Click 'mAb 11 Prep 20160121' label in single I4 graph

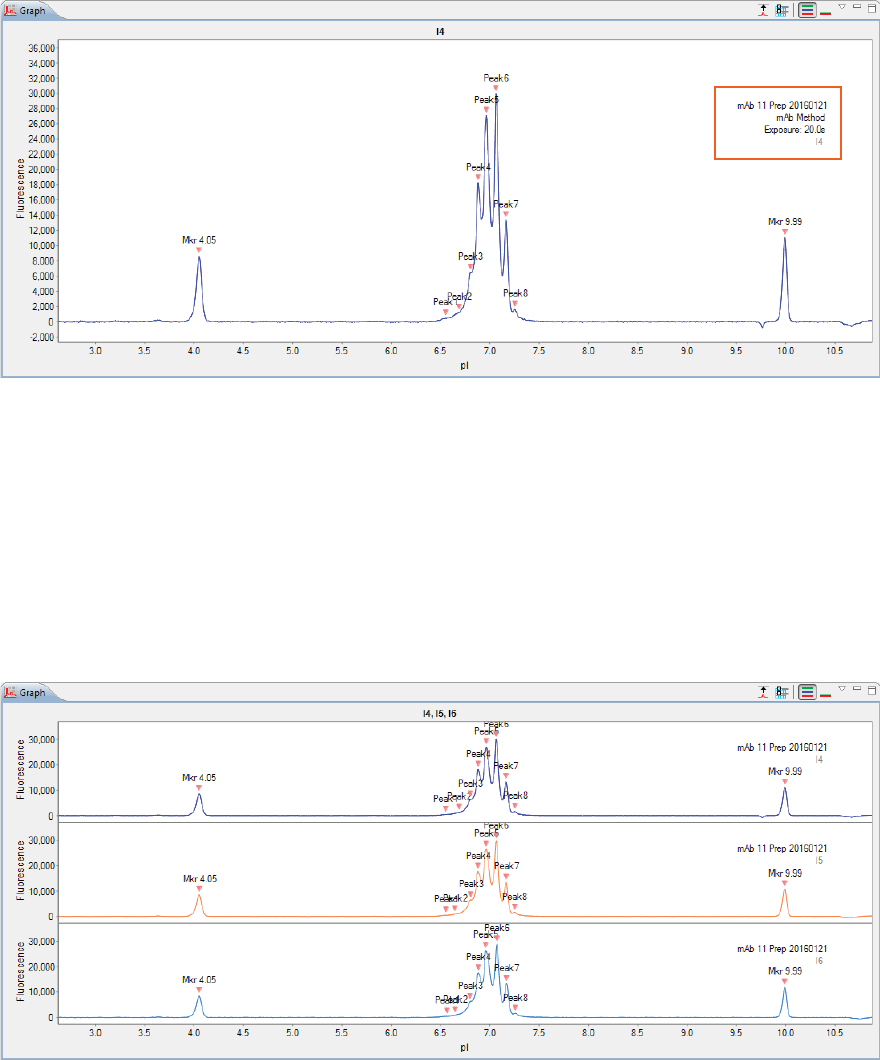[x=782, y=105]
